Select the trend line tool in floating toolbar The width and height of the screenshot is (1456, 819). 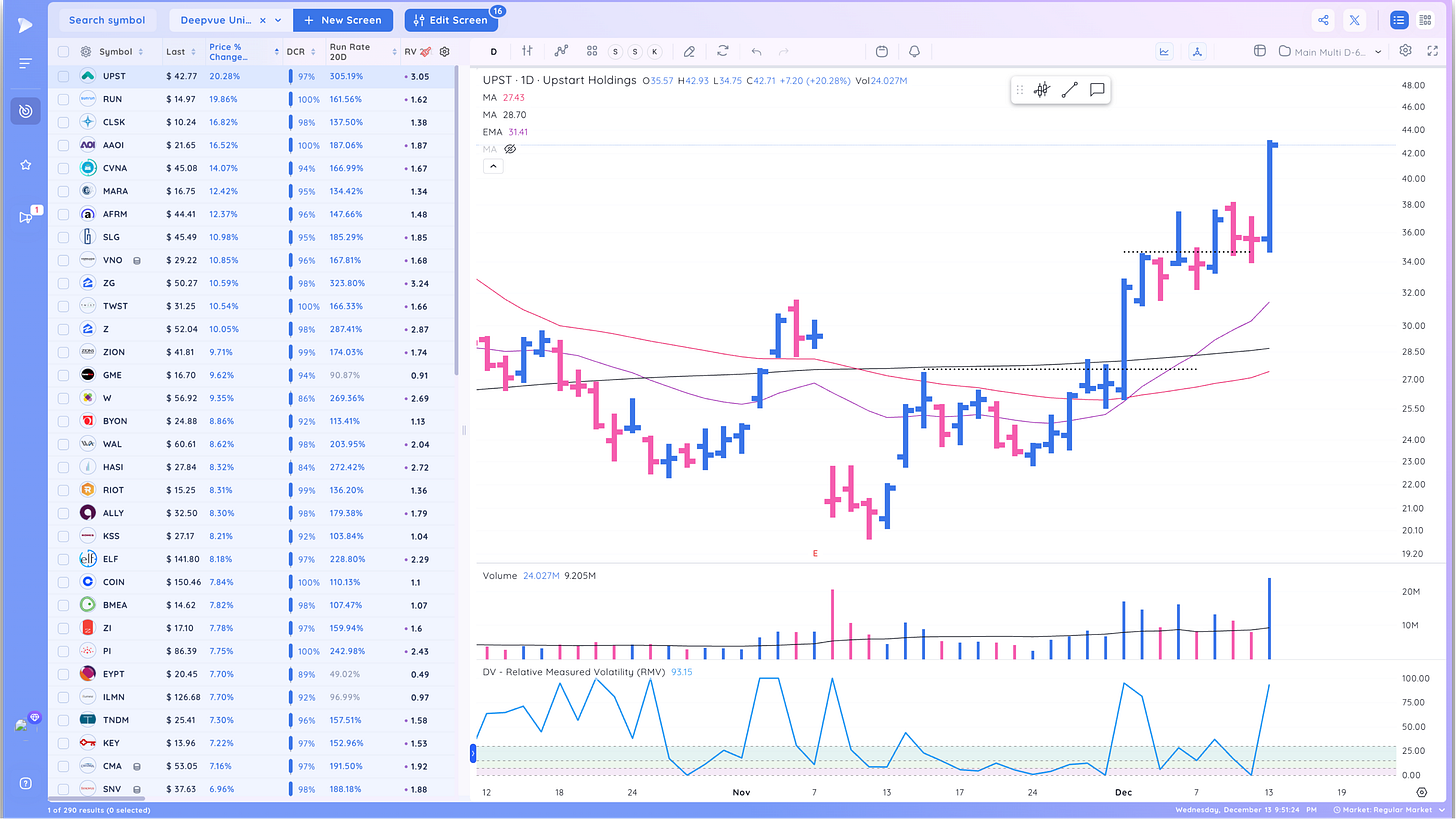(x=1069, y=90)
